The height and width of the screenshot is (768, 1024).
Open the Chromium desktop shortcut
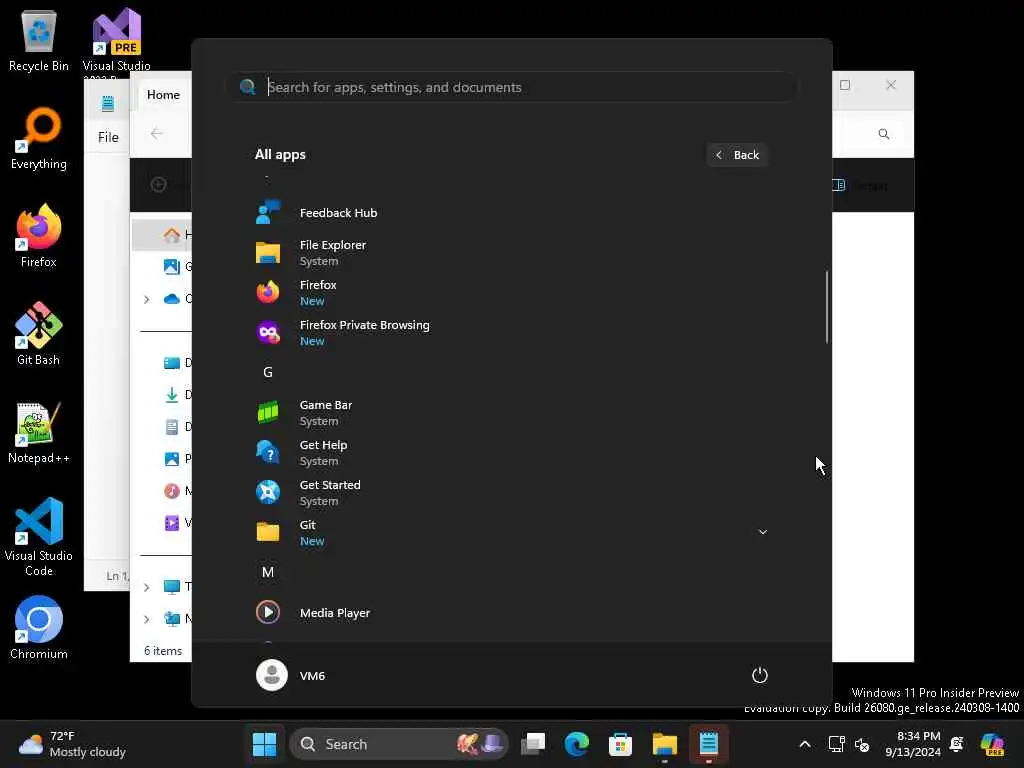tap(39, 628)
